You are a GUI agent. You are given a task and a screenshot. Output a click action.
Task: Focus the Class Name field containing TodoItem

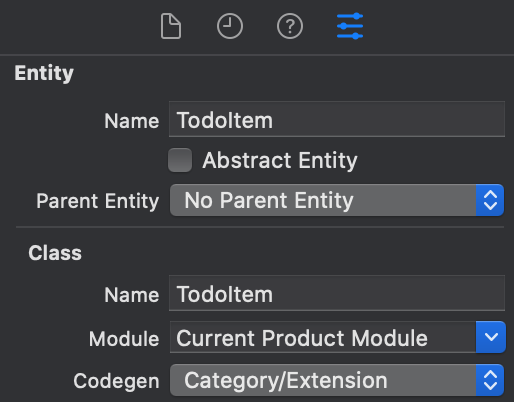click(x=337, y=293)
